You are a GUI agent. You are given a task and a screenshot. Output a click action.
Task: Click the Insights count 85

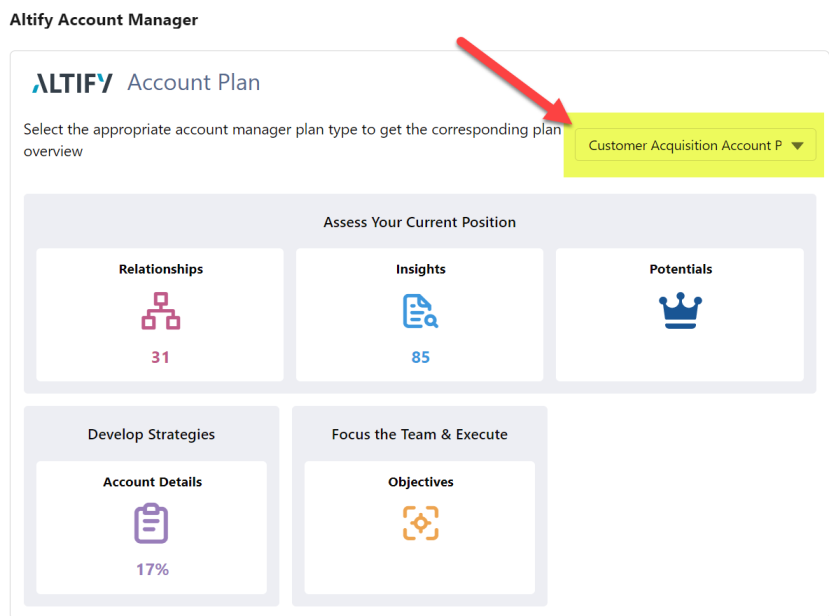420,357
